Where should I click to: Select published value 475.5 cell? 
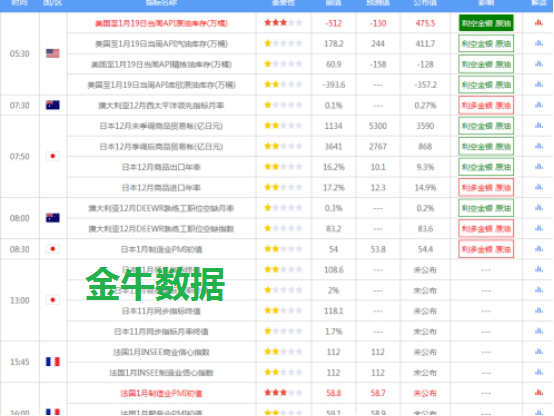[x=425, y=23]
